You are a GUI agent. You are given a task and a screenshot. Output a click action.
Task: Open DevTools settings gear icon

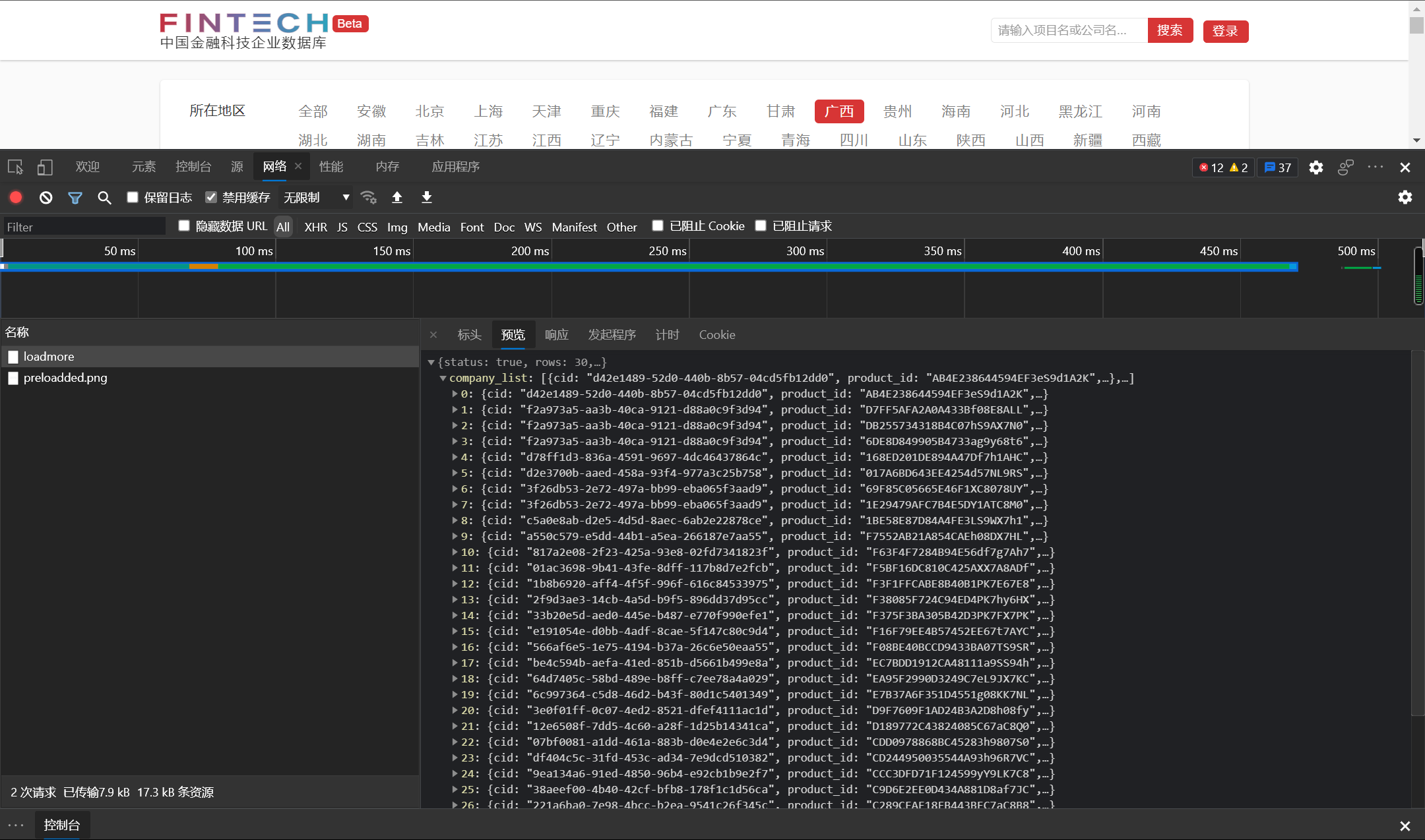pyautogui.click(x=1316, y=167)
